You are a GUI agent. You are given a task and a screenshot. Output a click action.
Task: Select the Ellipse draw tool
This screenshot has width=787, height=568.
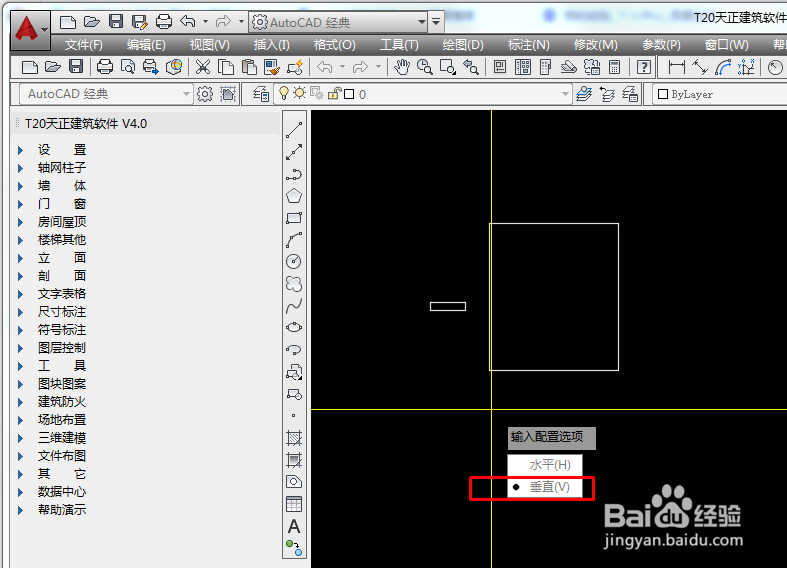click(294, 327)
